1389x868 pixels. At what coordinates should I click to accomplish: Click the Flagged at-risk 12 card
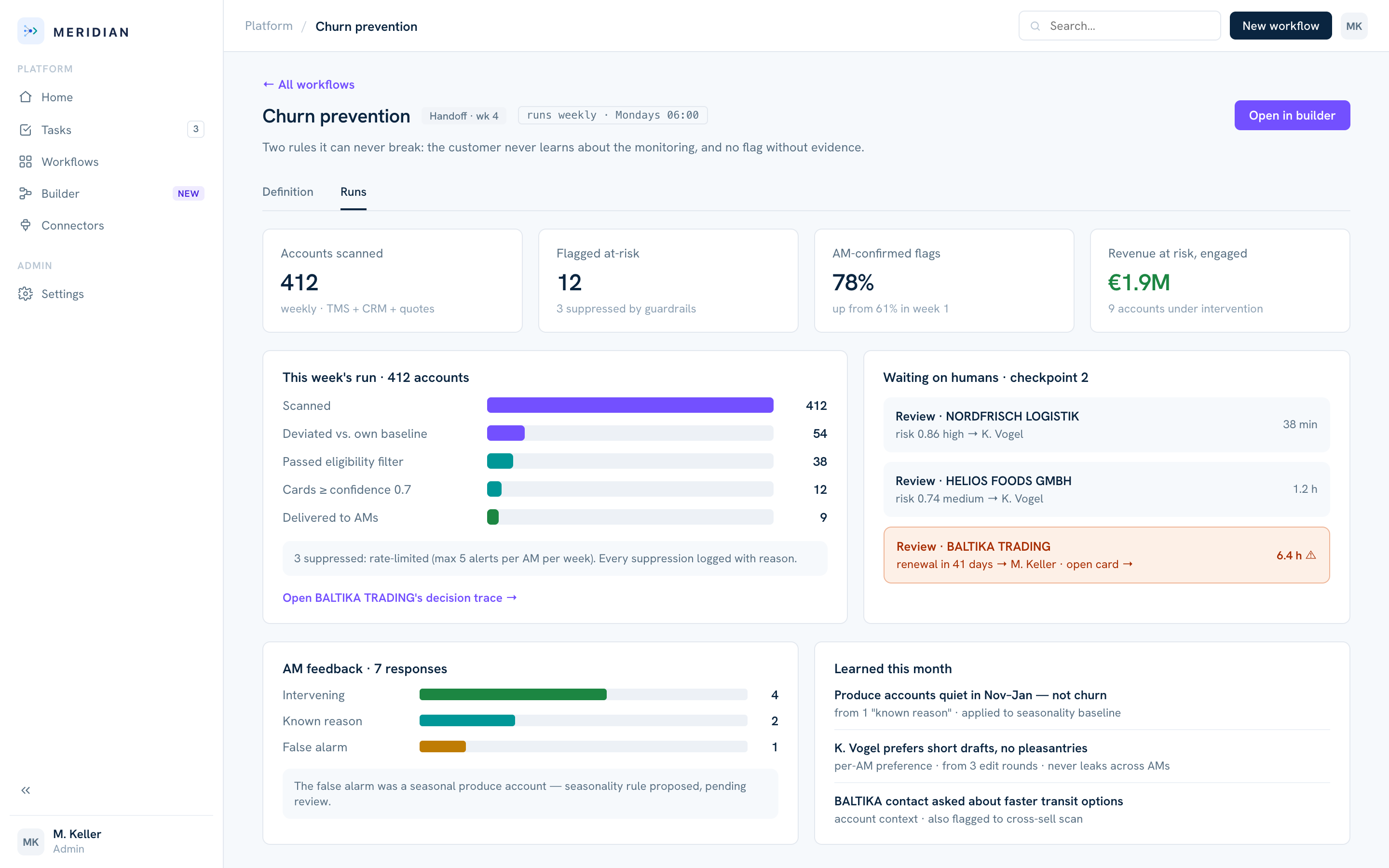click(x=668, y=281)
